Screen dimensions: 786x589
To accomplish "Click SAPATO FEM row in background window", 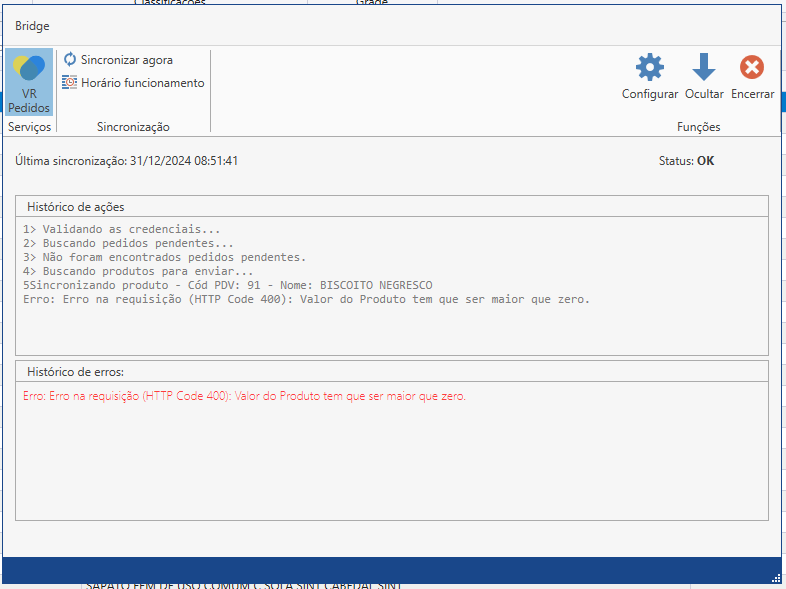I will coord(244,585).
